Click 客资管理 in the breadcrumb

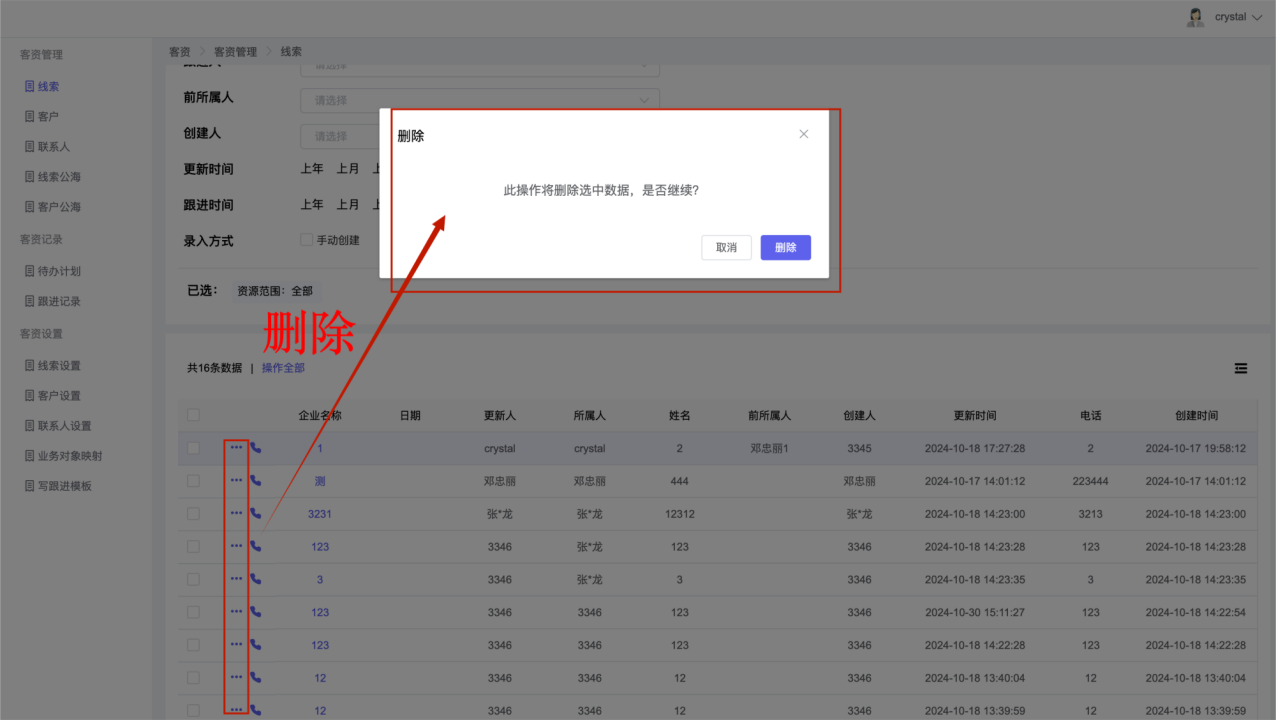point(235,52)
